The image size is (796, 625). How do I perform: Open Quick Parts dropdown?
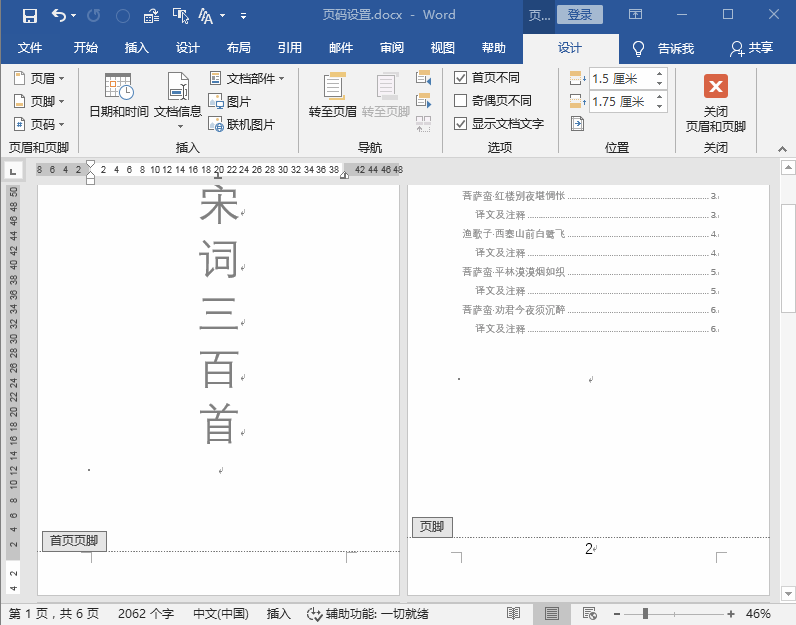pos(247,78)
